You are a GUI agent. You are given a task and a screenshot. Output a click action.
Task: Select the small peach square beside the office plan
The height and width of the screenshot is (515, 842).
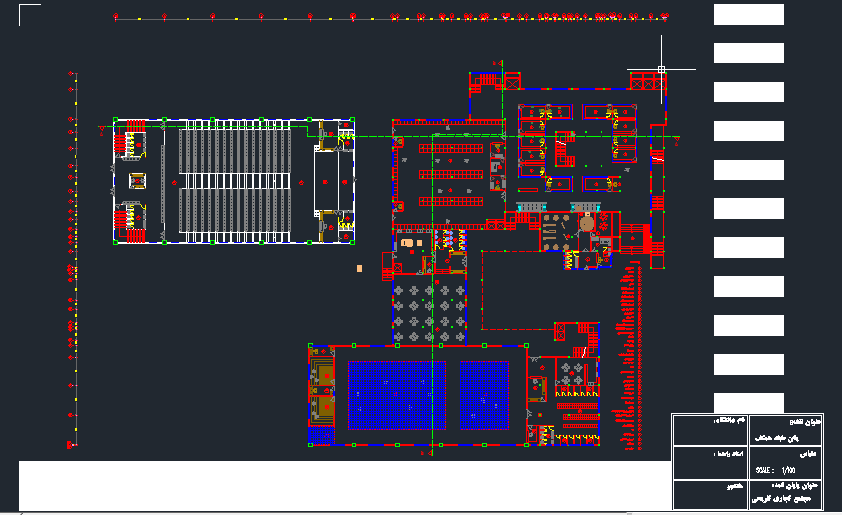[359, 268]
